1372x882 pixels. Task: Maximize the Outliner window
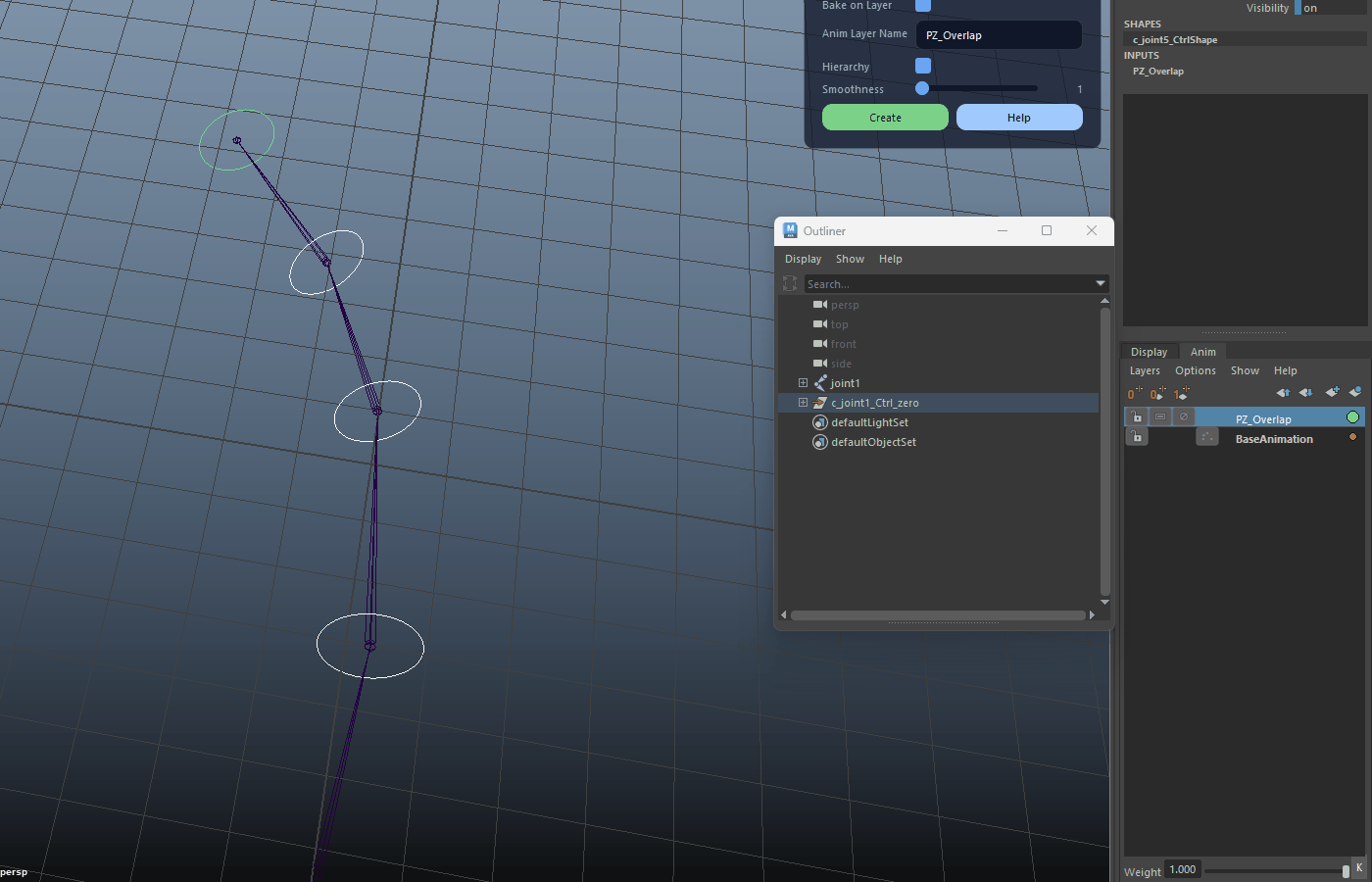tap(1047, 230)
